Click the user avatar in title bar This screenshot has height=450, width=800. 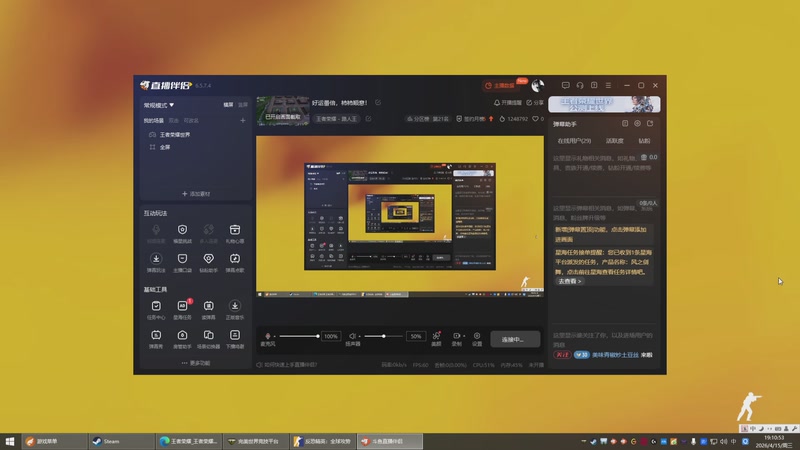pos(538,85)
